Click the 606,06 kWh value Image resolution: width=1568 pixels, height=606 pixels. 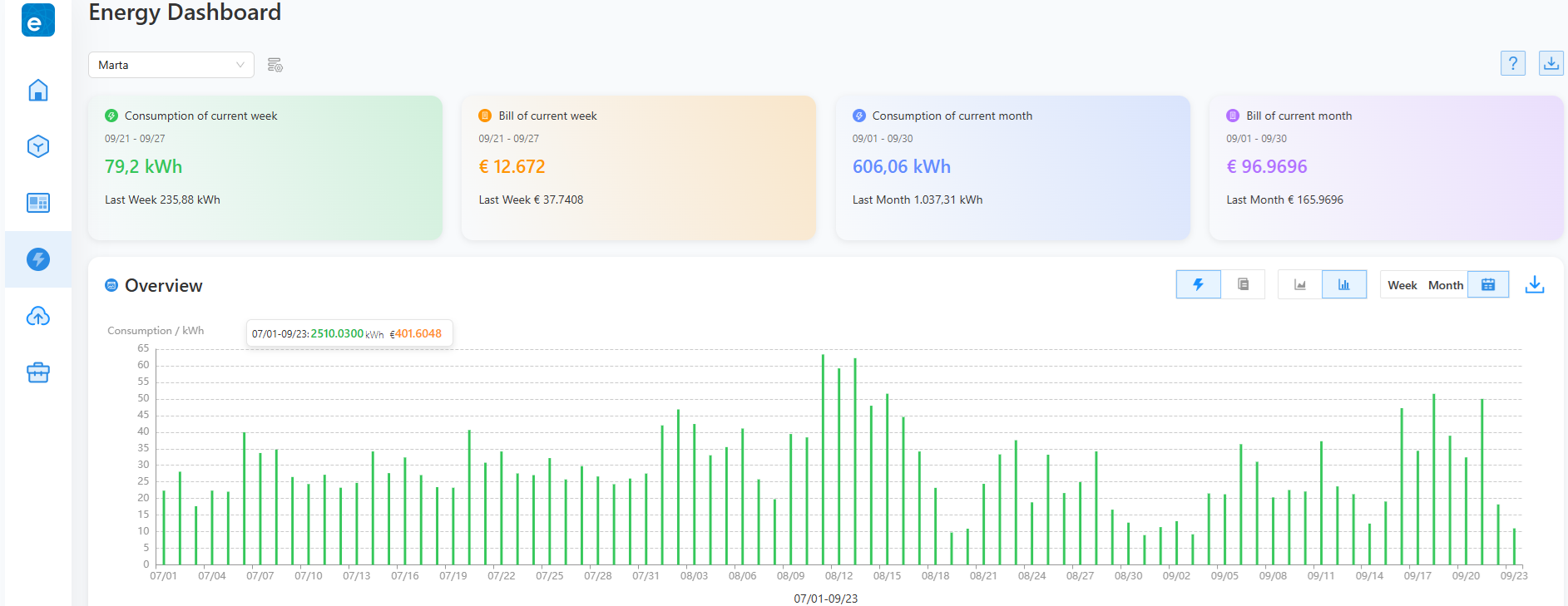click(902, 166)
